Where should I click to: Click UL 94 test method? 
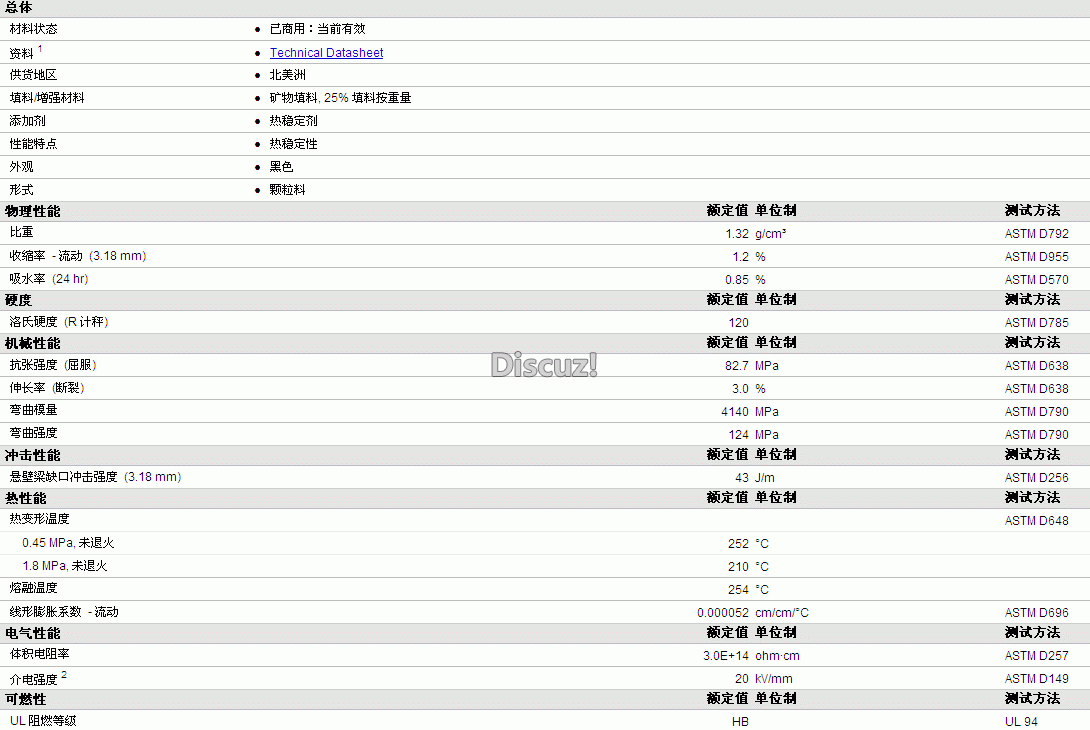point(1021,722)
